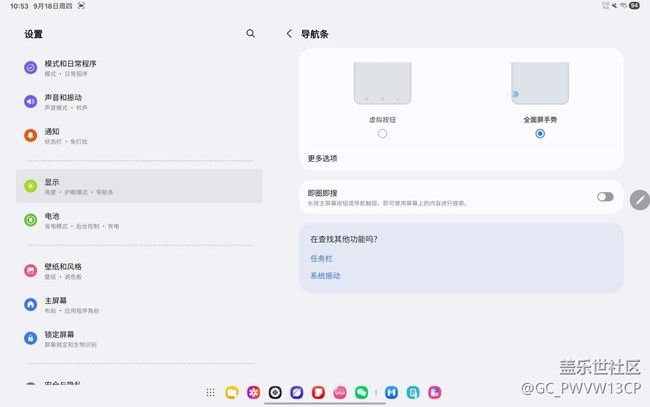
Task: Tap the full-screen gesture preview image
Action: (x=540, y=84)
